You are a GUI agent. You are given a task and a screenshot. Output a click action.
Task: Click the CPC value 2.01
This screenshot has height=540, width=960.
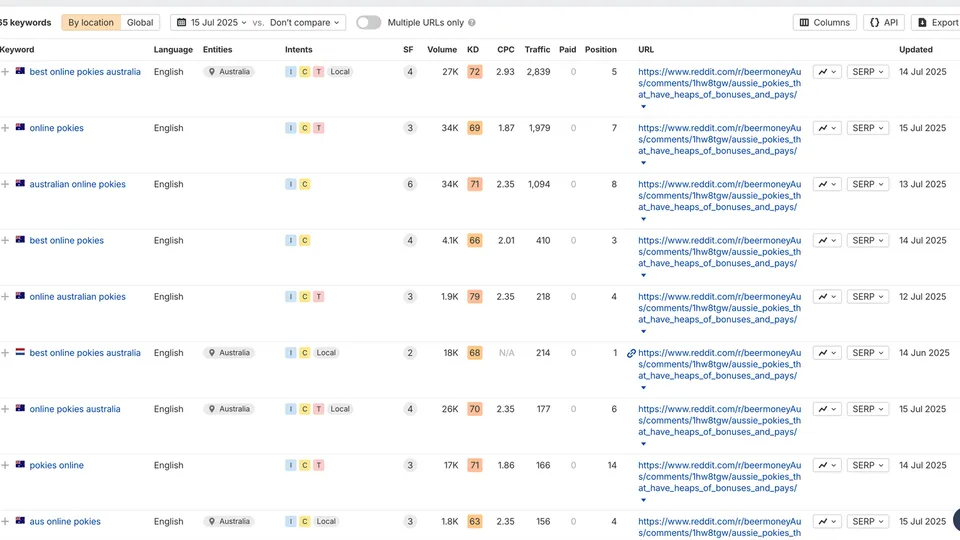[x=506, y=241]
